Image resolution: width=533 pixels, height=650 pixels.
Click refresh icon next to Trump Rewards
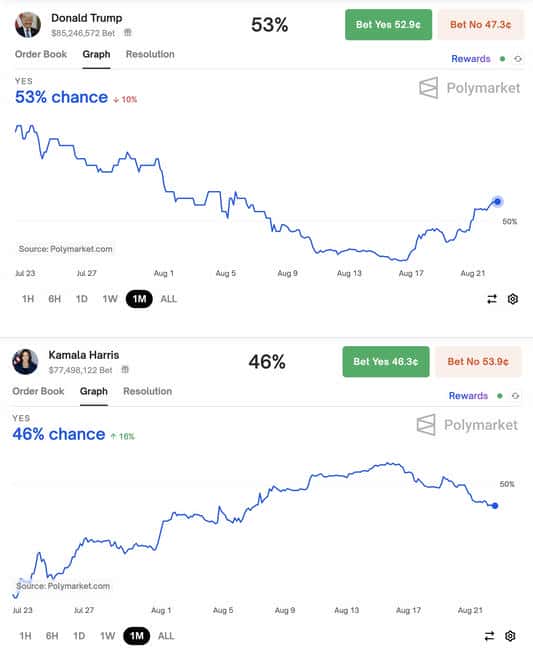[518, 59]
